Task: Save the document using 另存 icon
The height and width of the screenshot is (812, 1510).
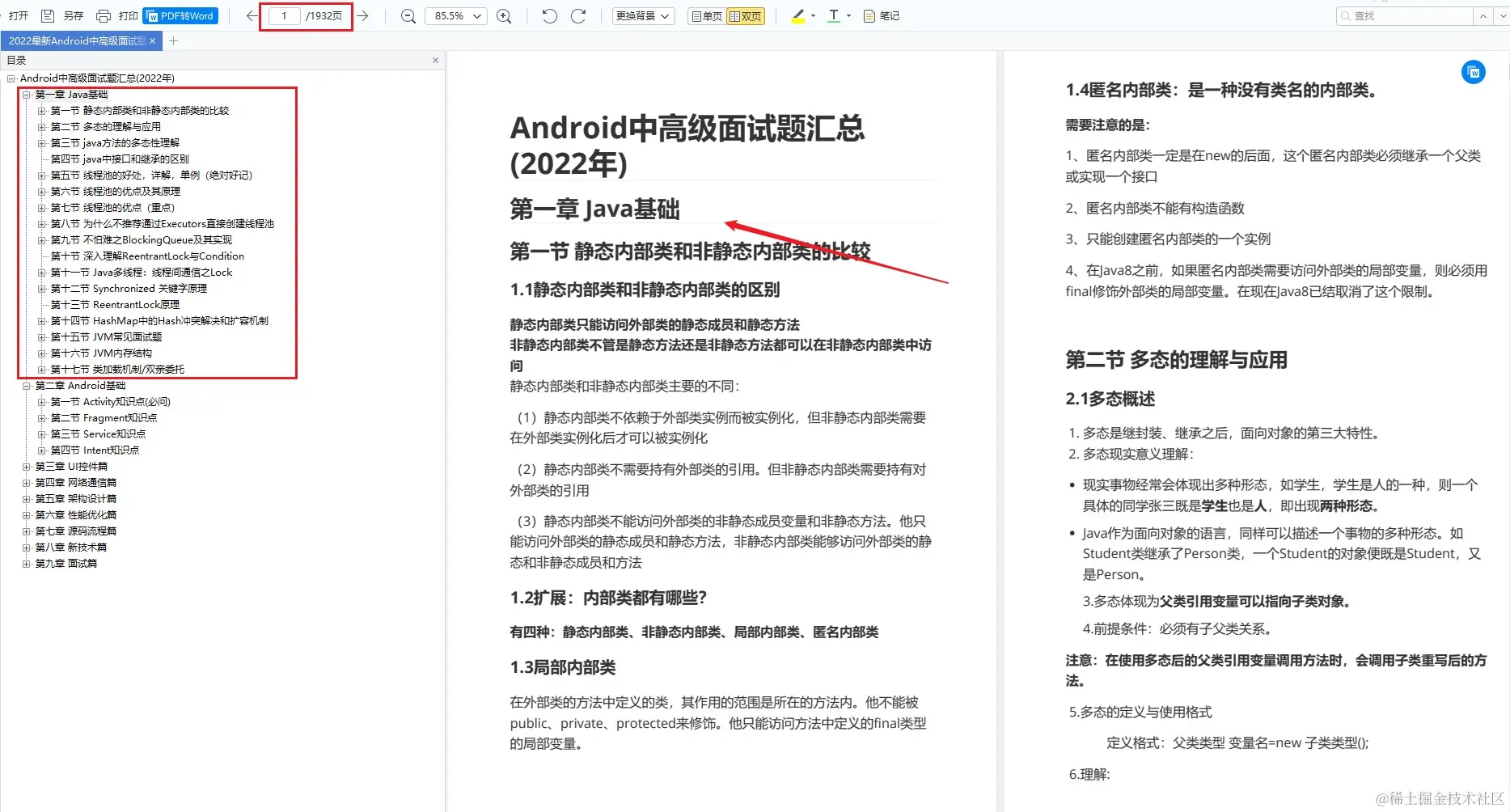Action: pyautogui.click(x=49, y=15)
